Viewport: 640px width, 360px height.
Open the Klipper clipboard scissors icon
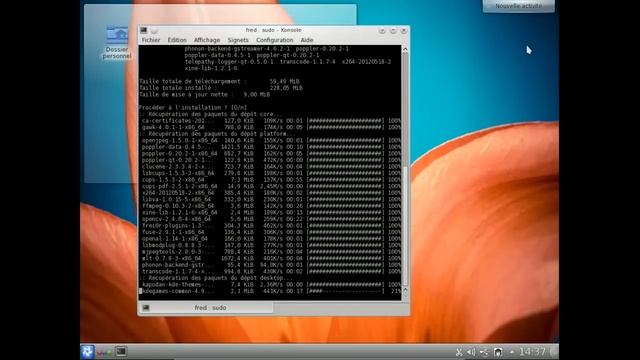click(x=459, y=352)
